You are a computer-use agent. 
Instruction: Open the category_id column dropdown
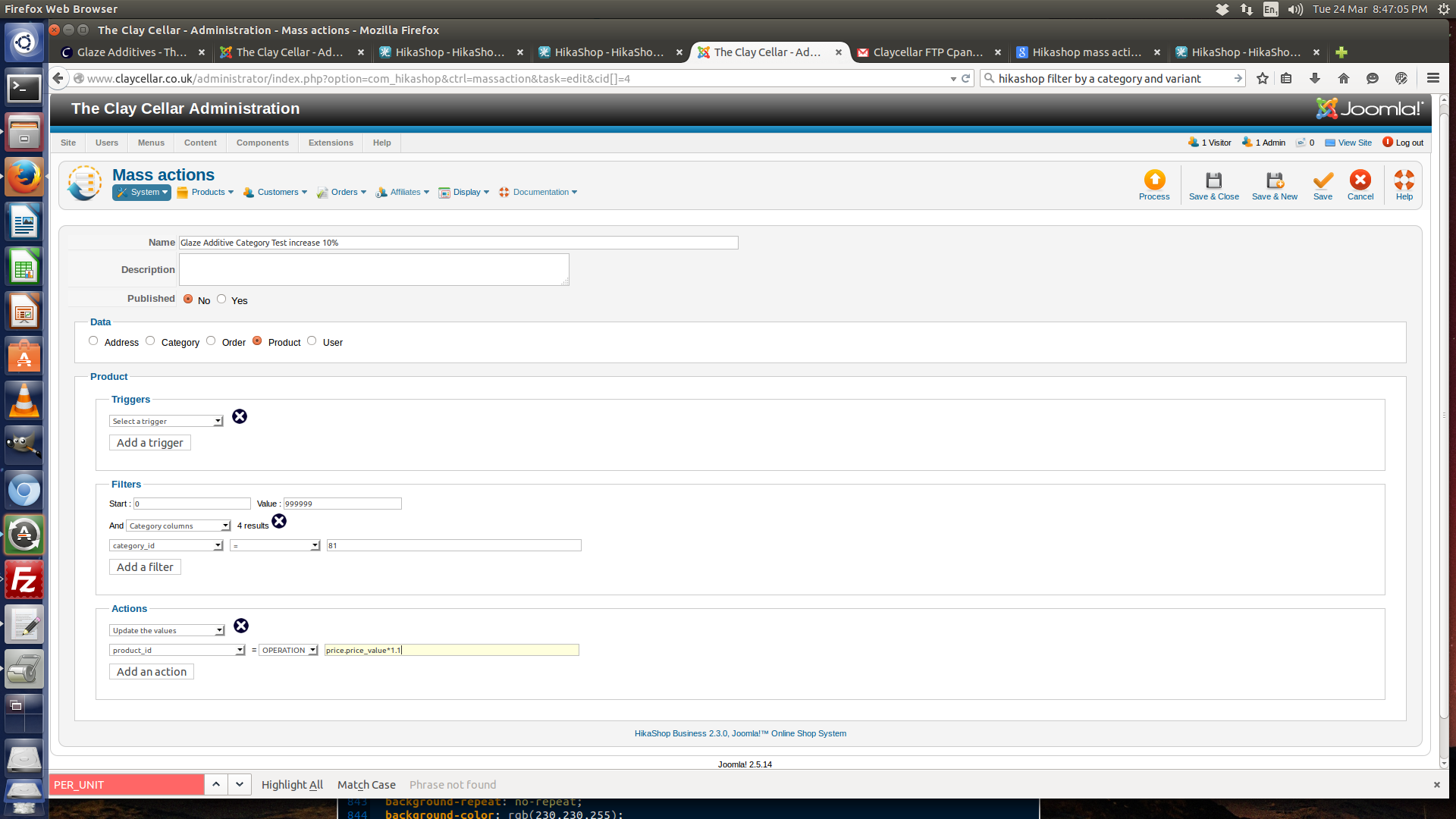pos(166,545)
